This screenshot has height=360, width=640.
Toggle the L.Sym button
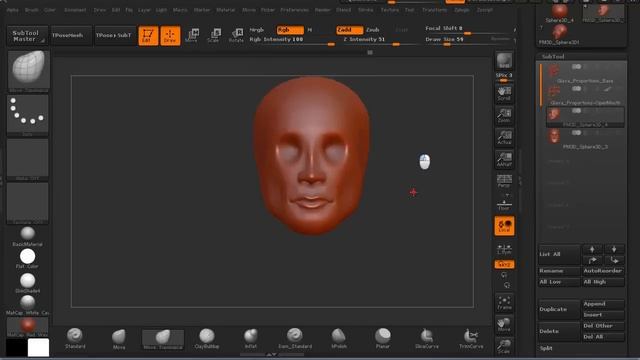pos(504,249)
